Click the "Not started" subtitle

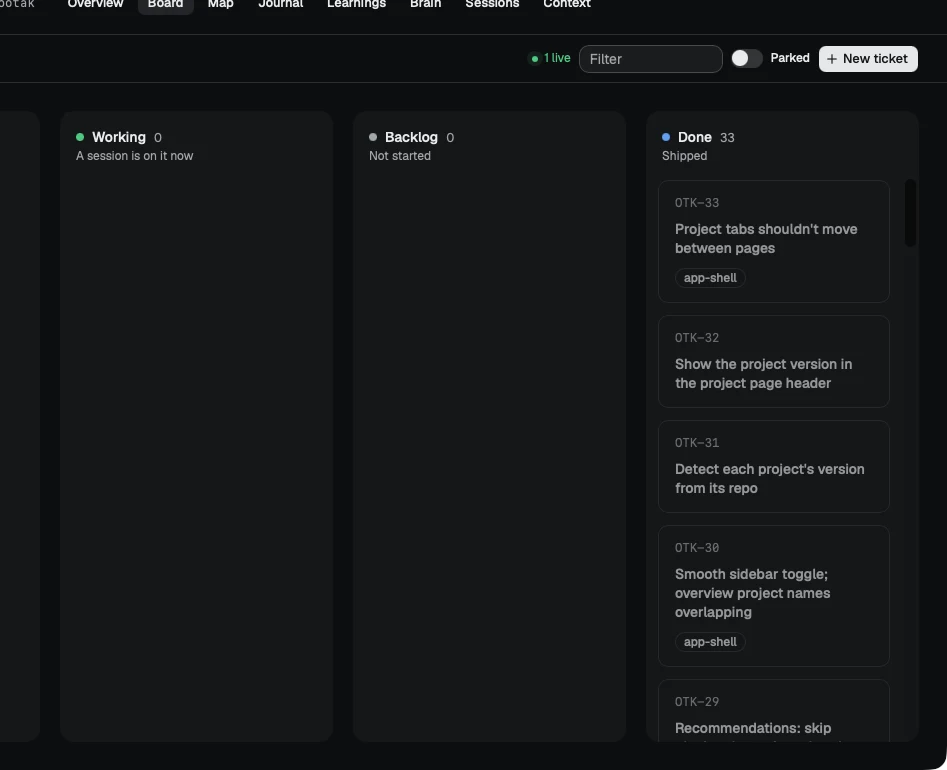pos(400,156)
